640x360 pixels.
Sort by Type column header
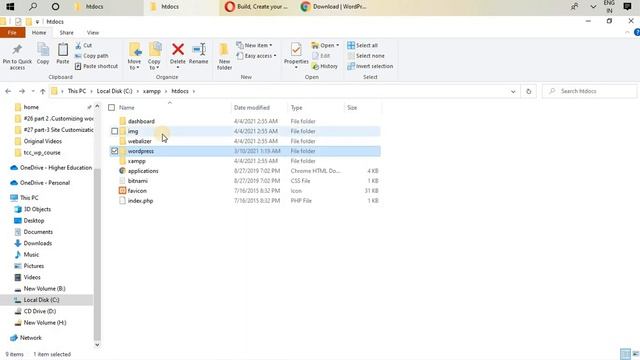tap(297, 108)
